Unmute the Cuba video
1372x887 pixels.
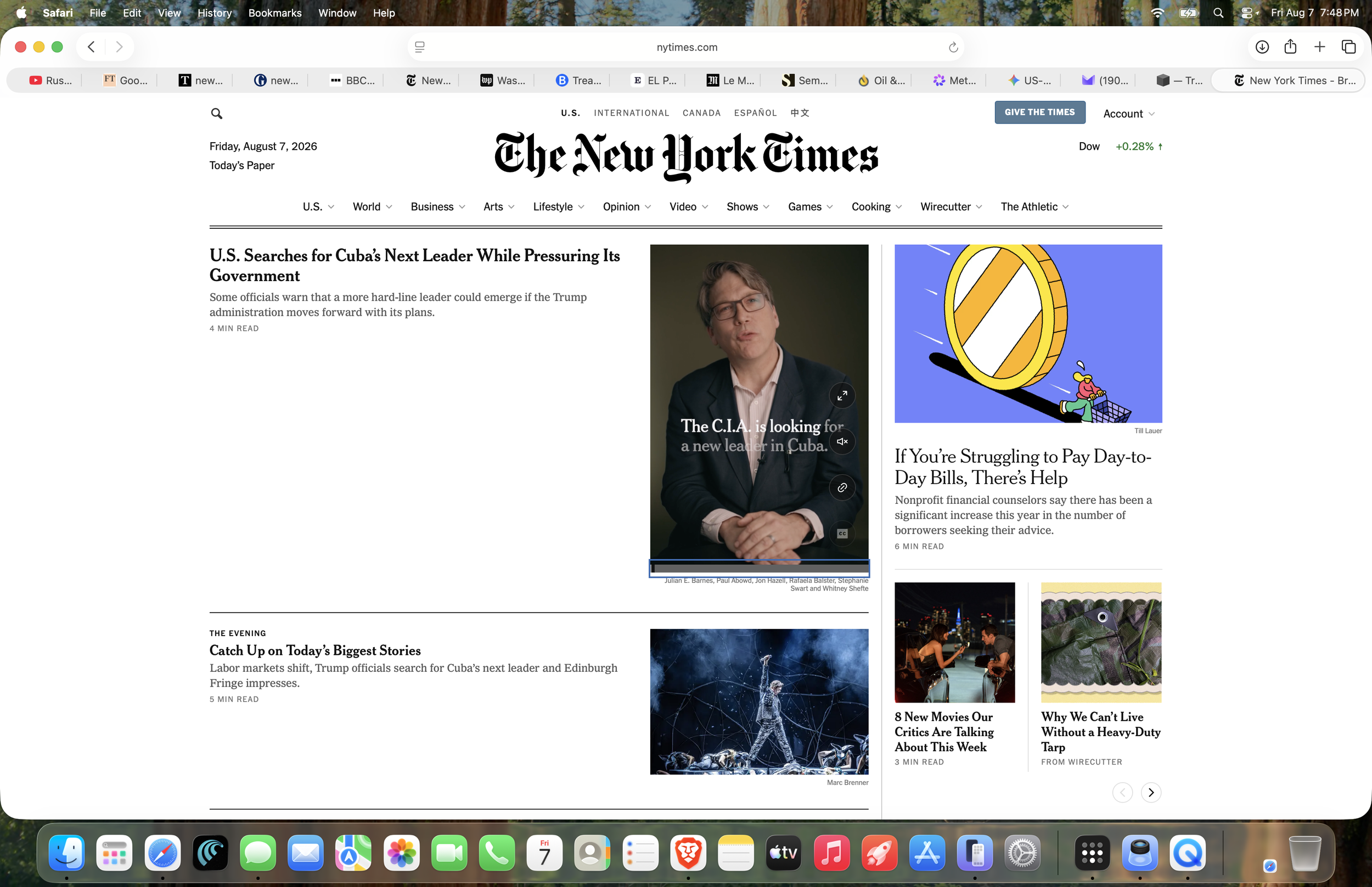[x=842, y=442]
